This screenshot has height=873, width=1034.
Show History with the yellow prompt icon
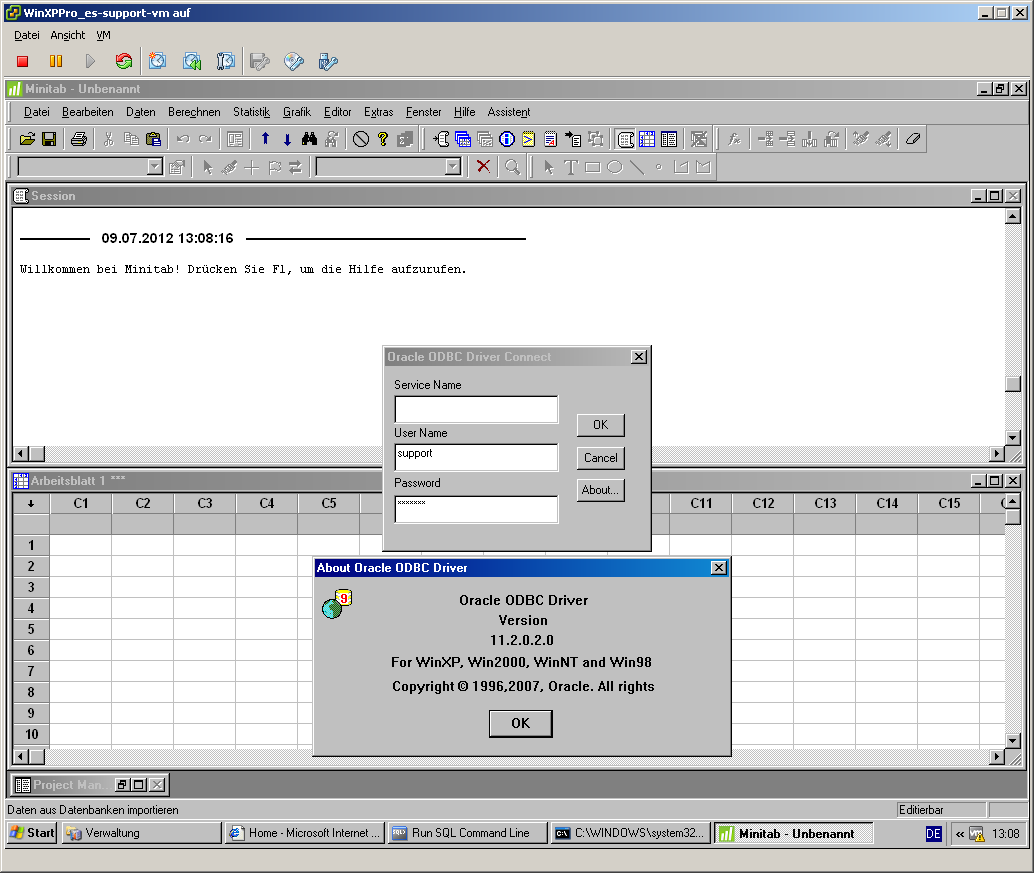(x=528, y=139)
